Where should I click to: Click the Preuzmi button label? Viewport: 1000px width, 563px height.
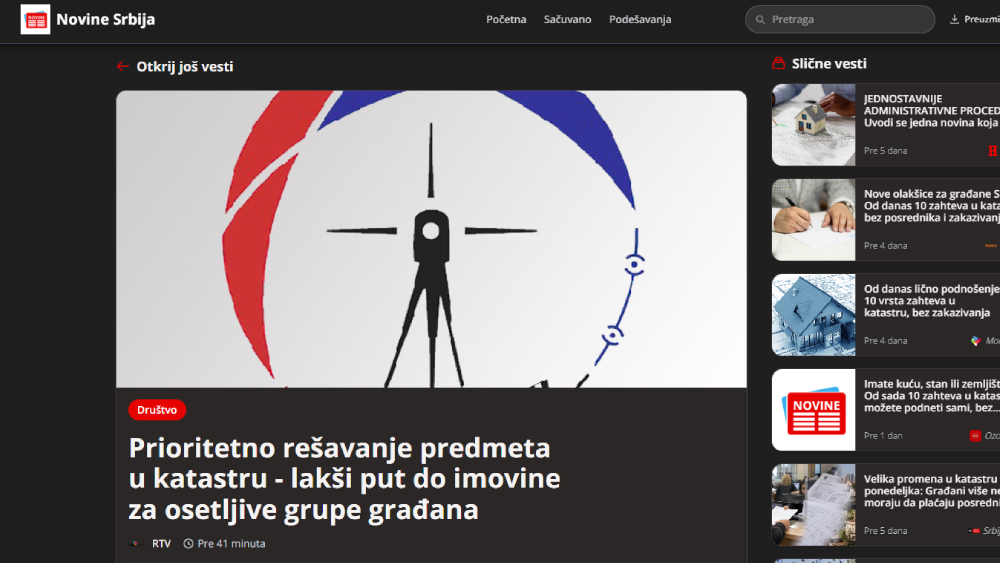[982, 19]
